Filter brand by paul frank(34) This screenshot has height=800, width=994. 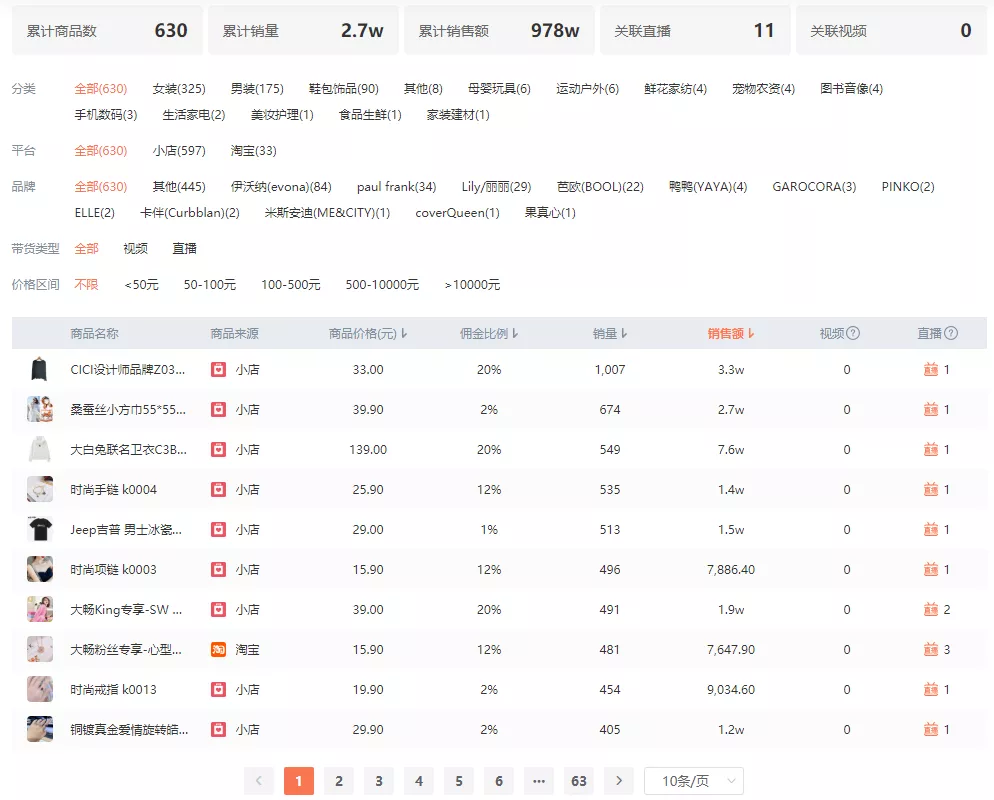coord(396,187)
